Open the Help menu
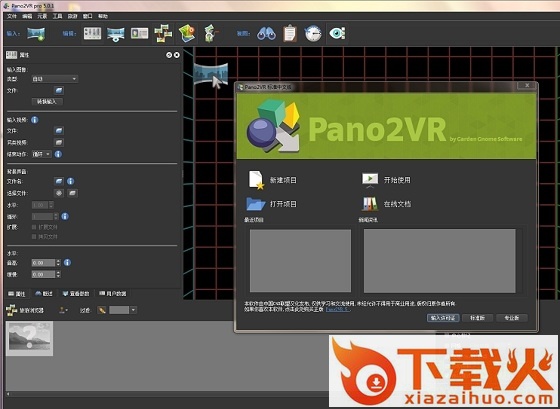560x409 pixels. 102,16
